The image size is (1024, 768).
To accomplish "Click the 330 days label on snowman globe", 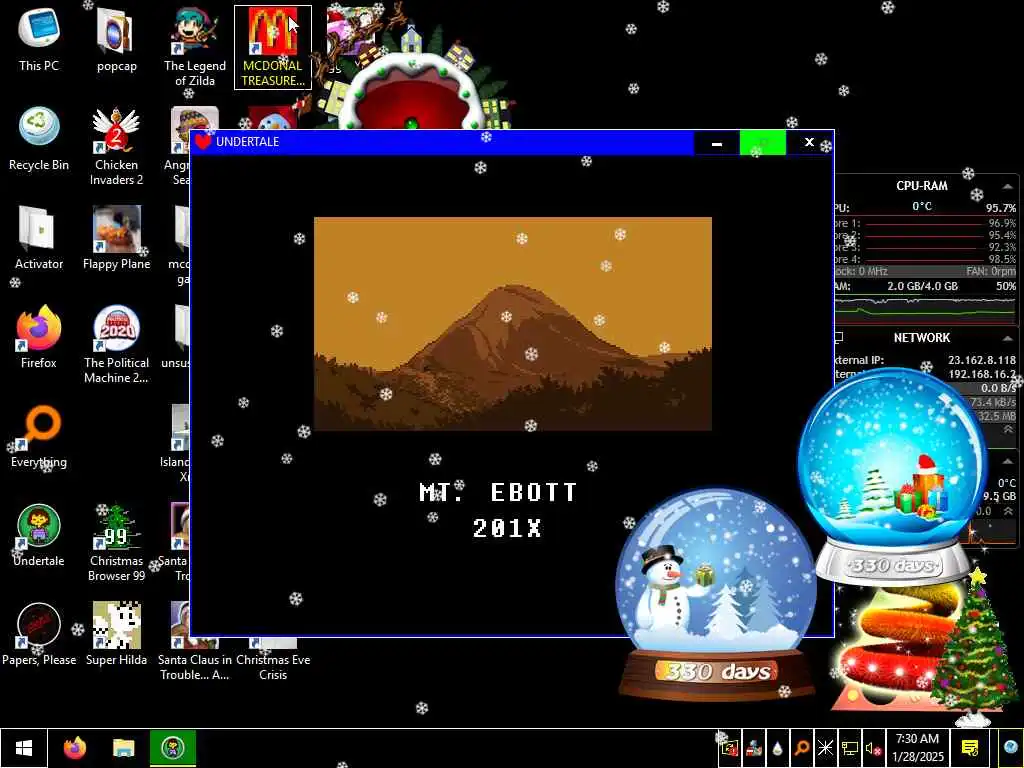I will pyautogui.click(x=716, y=671).
